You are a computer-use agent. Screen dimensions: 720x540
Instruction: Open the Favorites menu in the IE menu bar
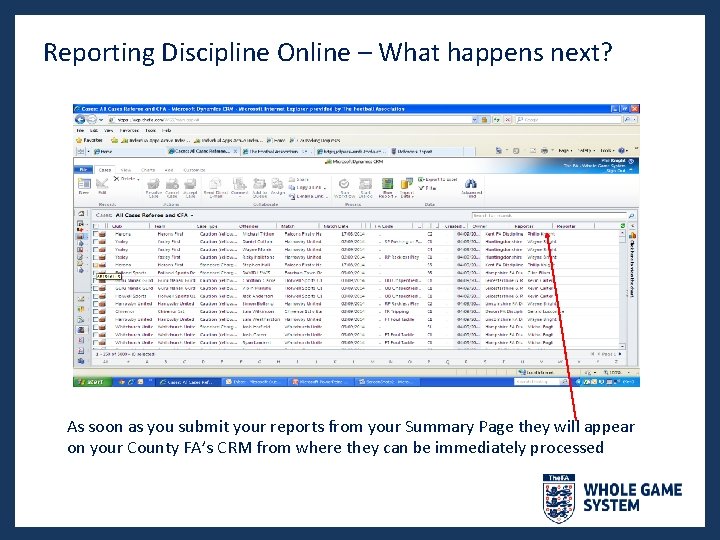[x=129, y=130]
